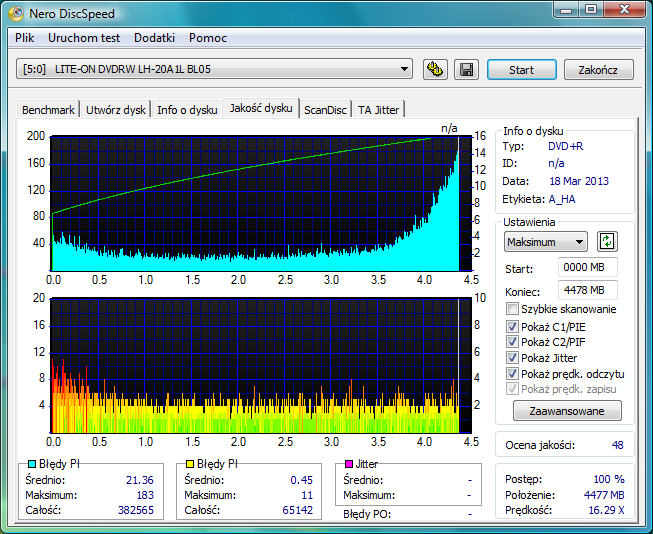Click the Start button
This screenshot has width=653, height=534.
(x=521, y=70)
